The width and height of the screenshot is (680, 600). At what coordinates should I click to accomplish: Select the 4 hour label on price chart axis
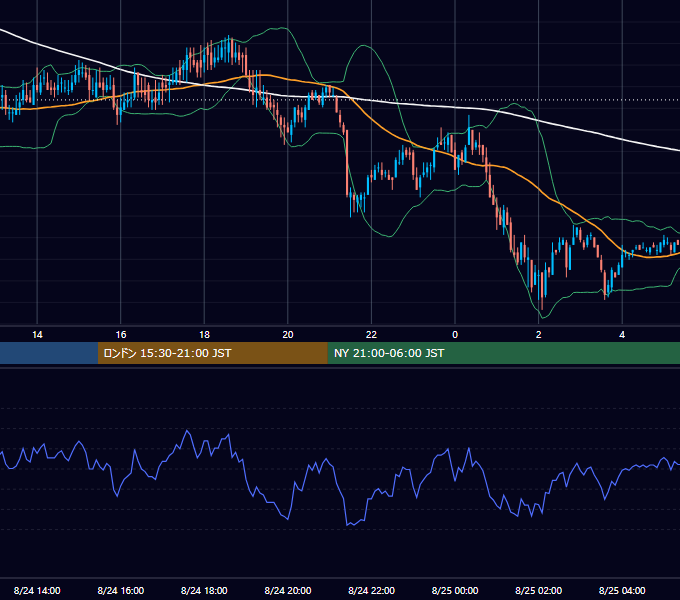[622, 335]
